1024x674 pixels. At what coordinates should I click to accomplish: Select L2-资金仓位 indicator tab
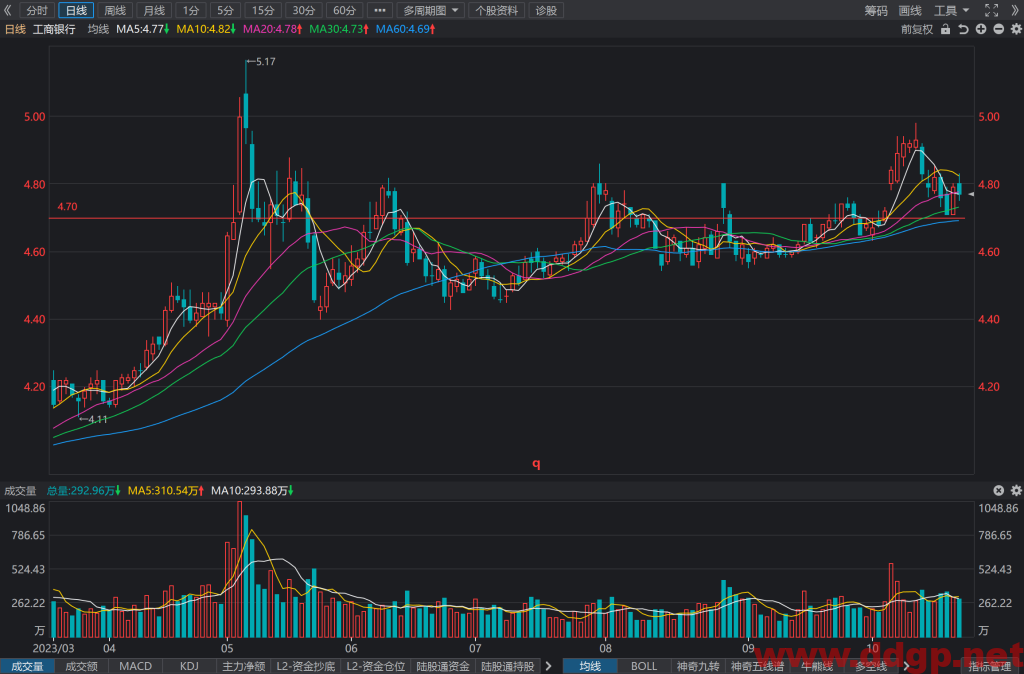(x=376, y=666)
